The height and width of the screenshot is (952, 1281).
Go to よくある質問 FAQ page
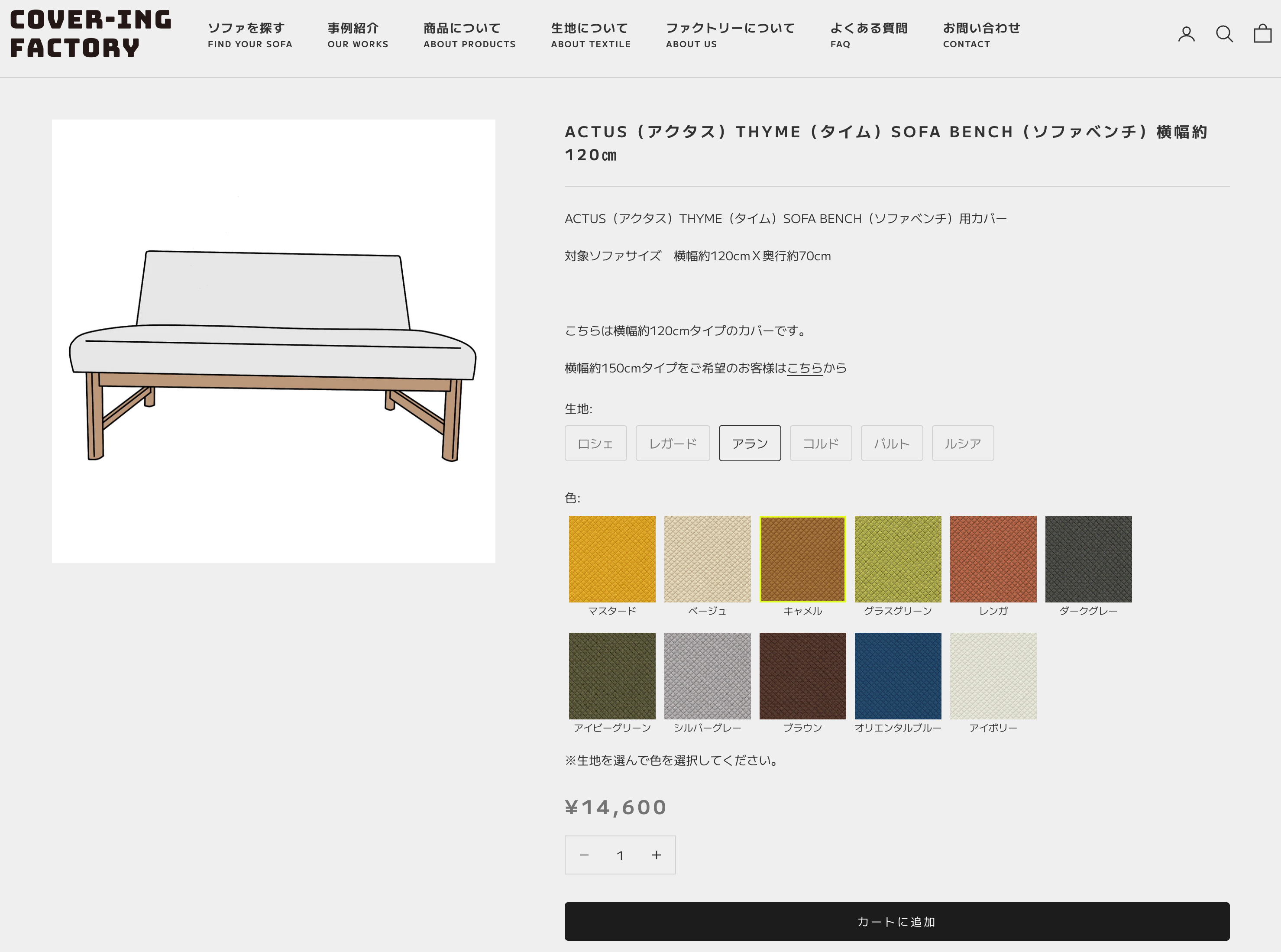click(x=868, y=35)
